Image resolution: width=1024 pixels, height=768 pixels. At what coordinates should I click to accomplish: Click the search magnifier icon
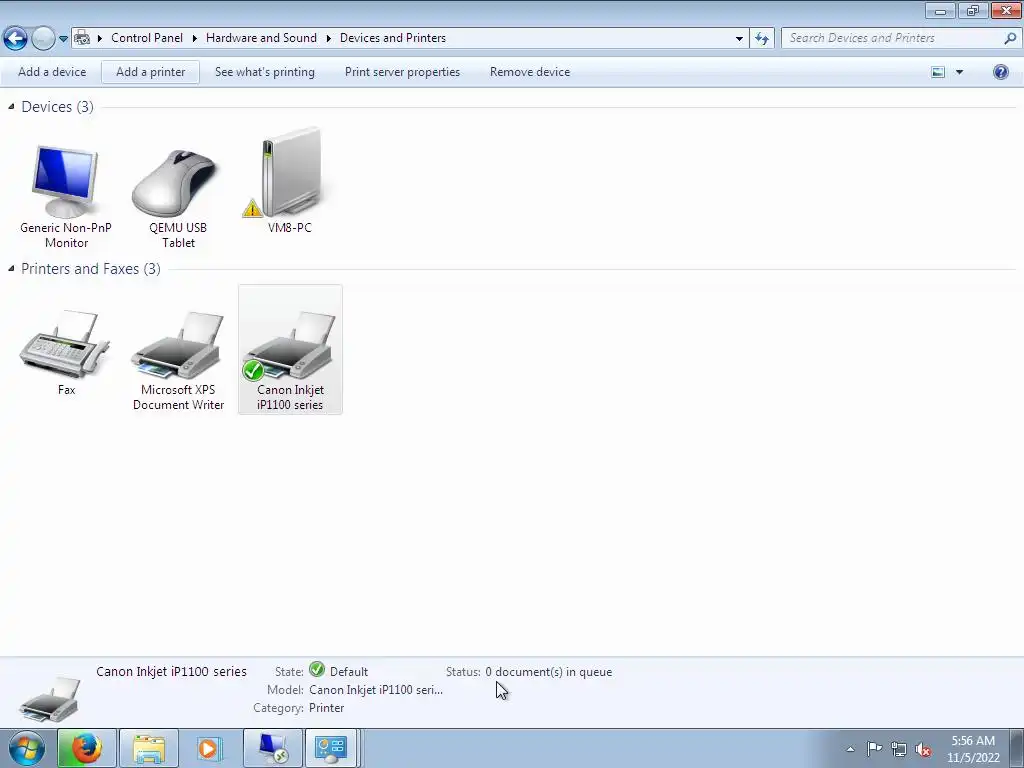click(1010, 38)
